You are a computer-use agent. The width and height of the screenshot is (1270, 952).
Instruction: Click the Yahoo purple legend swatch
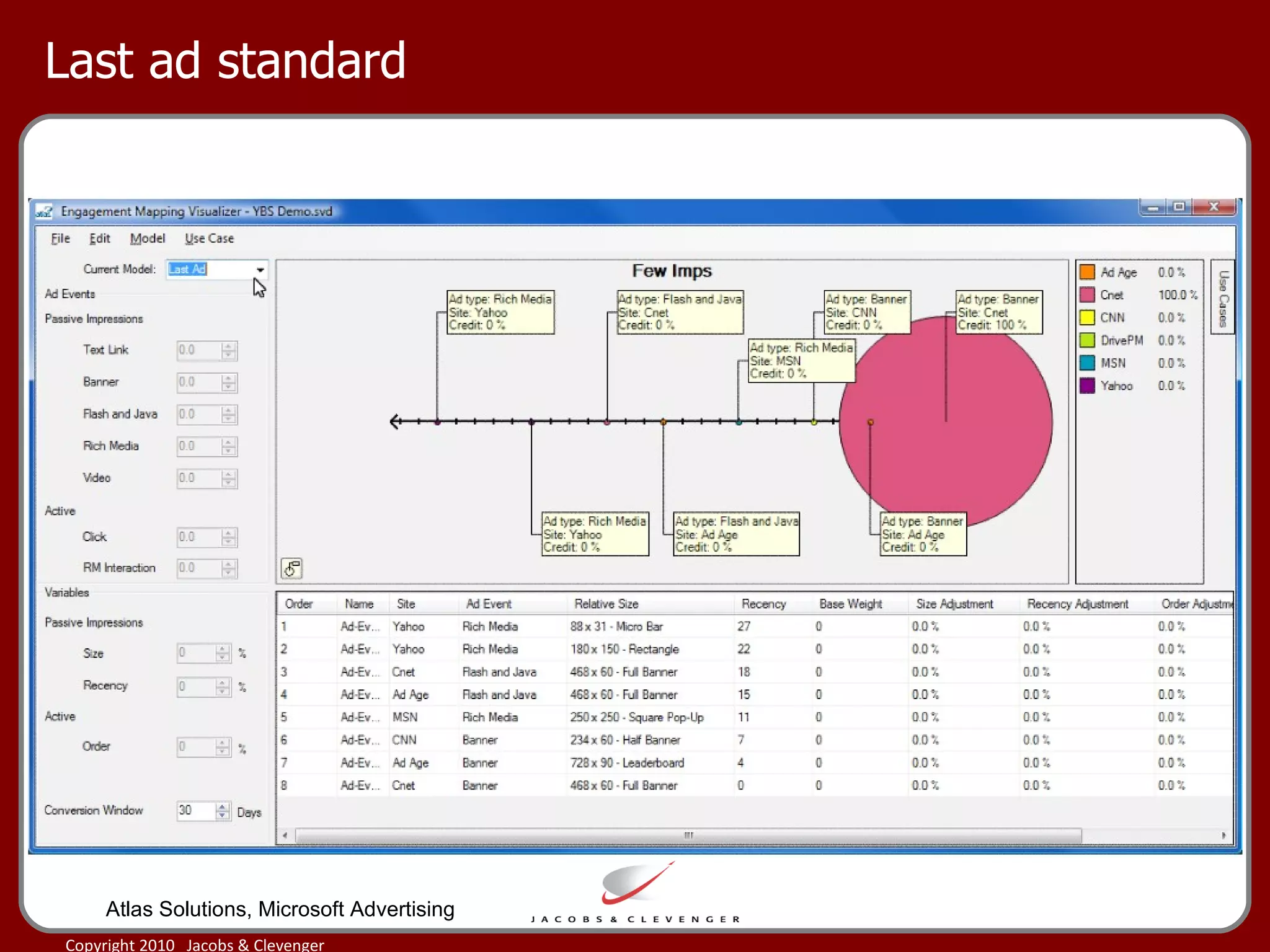[x=1087, y=386]
